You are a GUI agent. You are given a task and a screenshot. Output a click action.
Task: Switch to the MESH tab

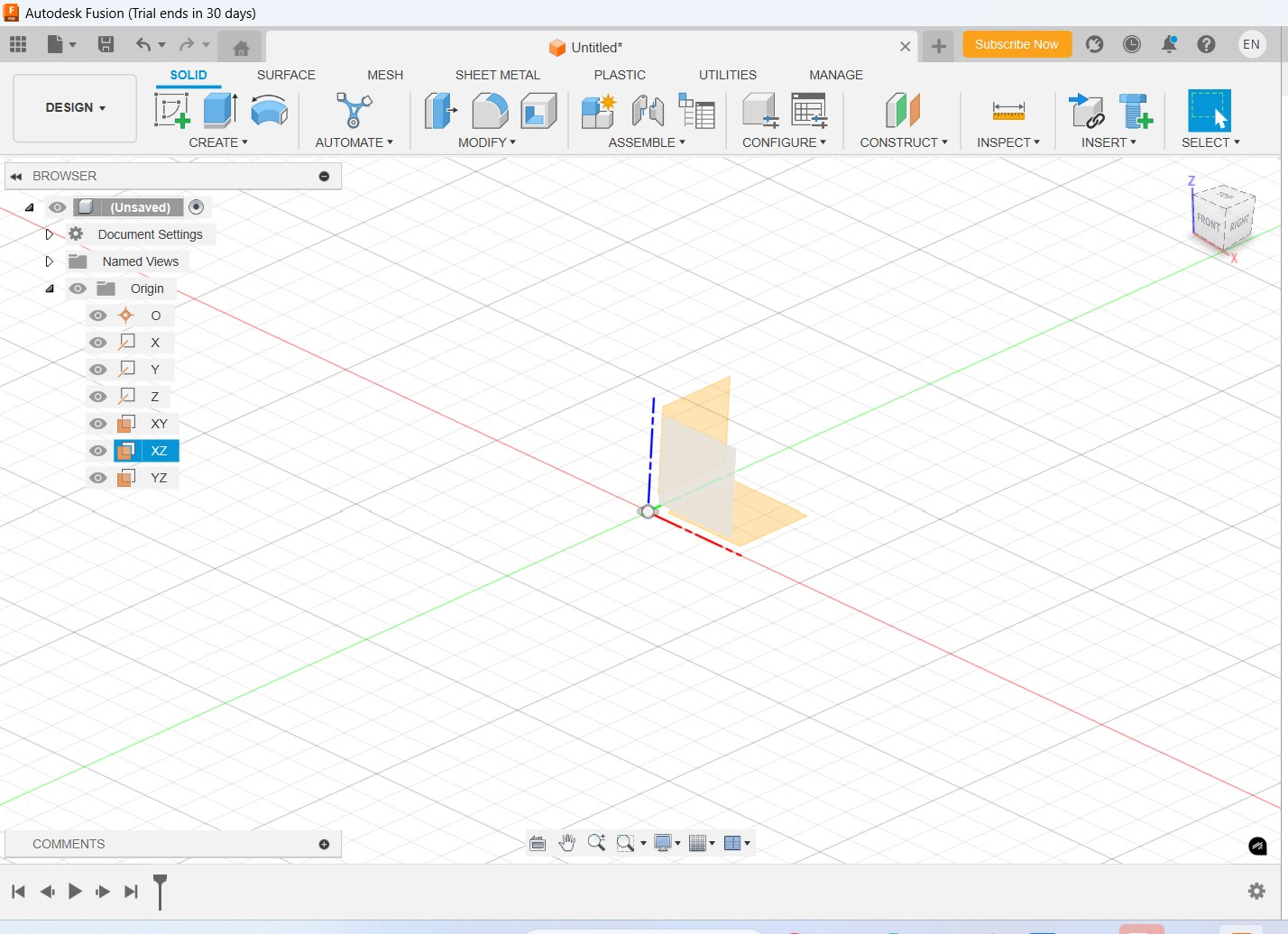[385, 75]
